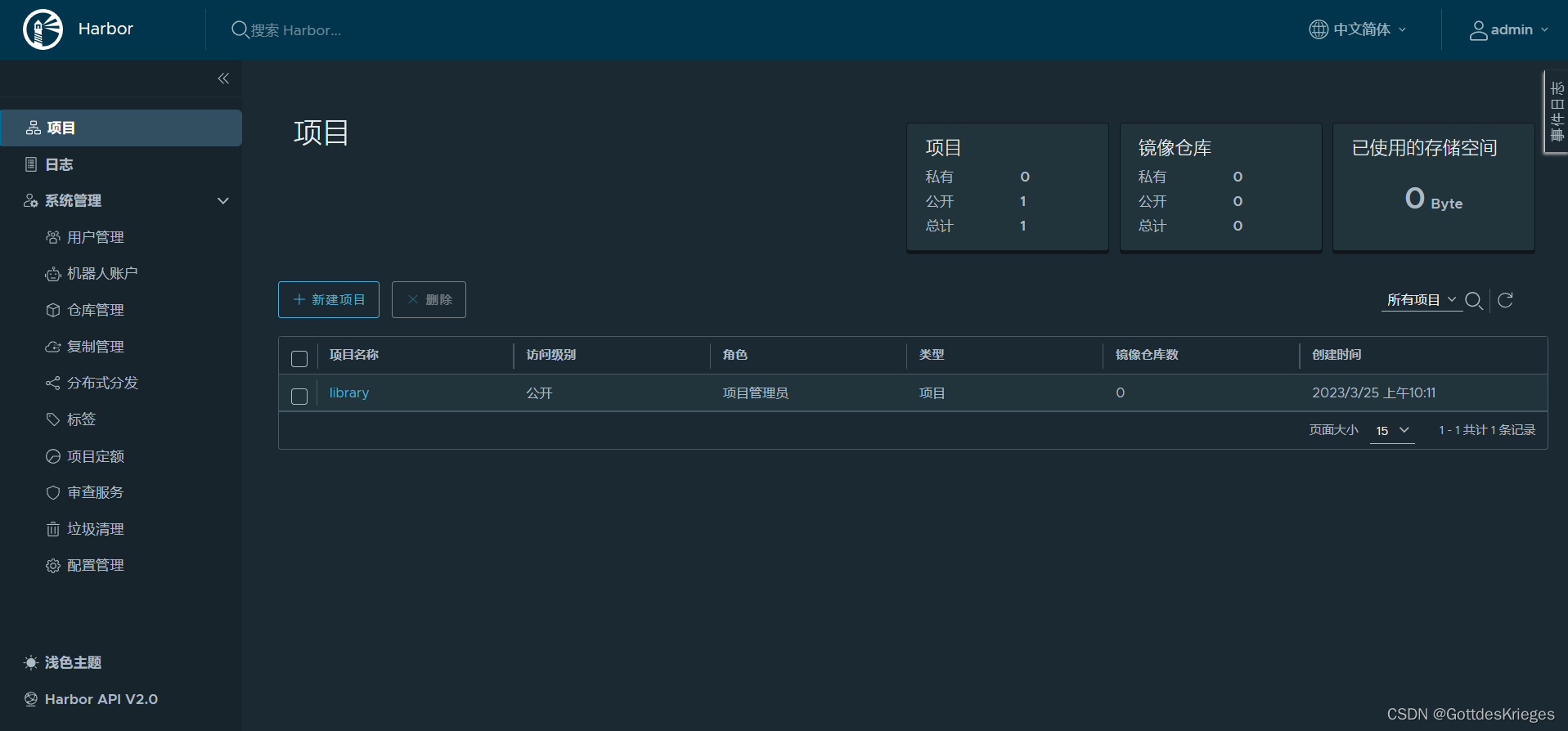Open the 中文简体 language dropdown
1568x731 pixels.
1358,29
